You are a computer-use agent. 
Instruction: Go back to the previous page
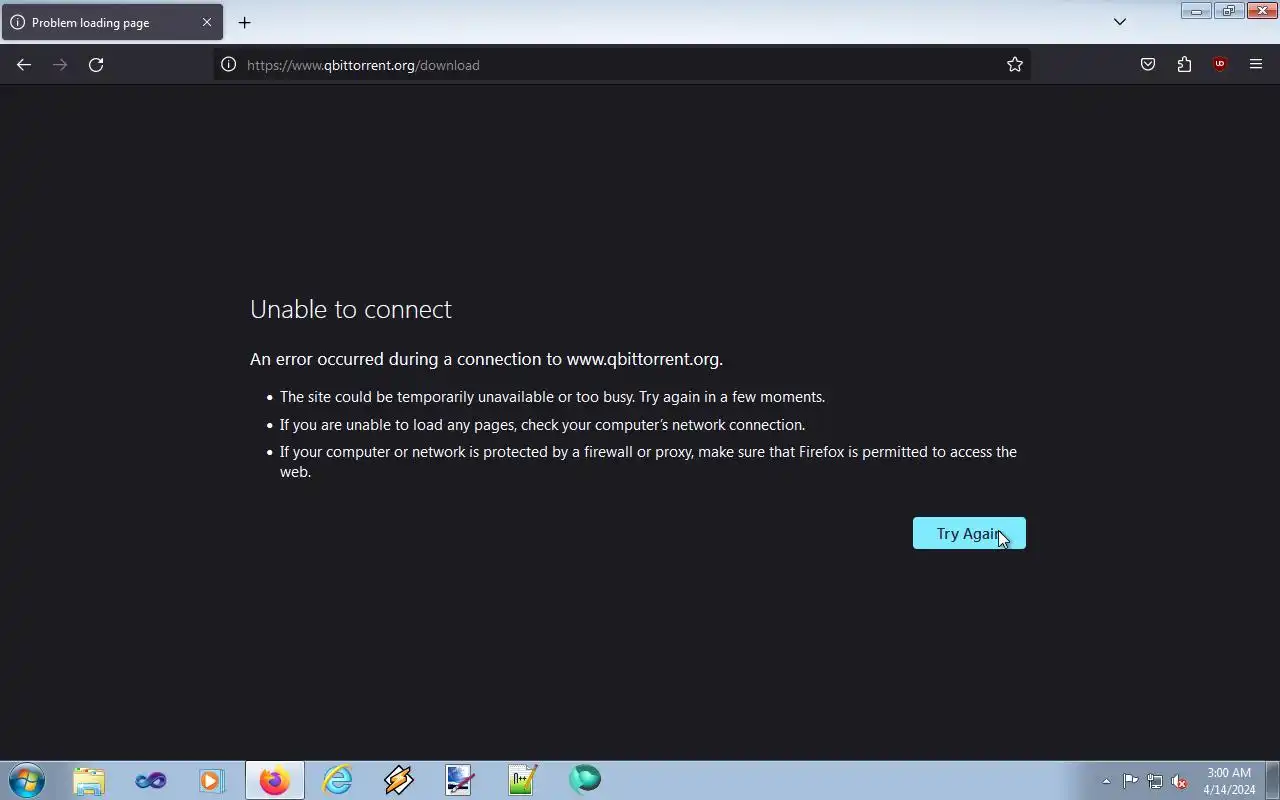tap(24, 65)
